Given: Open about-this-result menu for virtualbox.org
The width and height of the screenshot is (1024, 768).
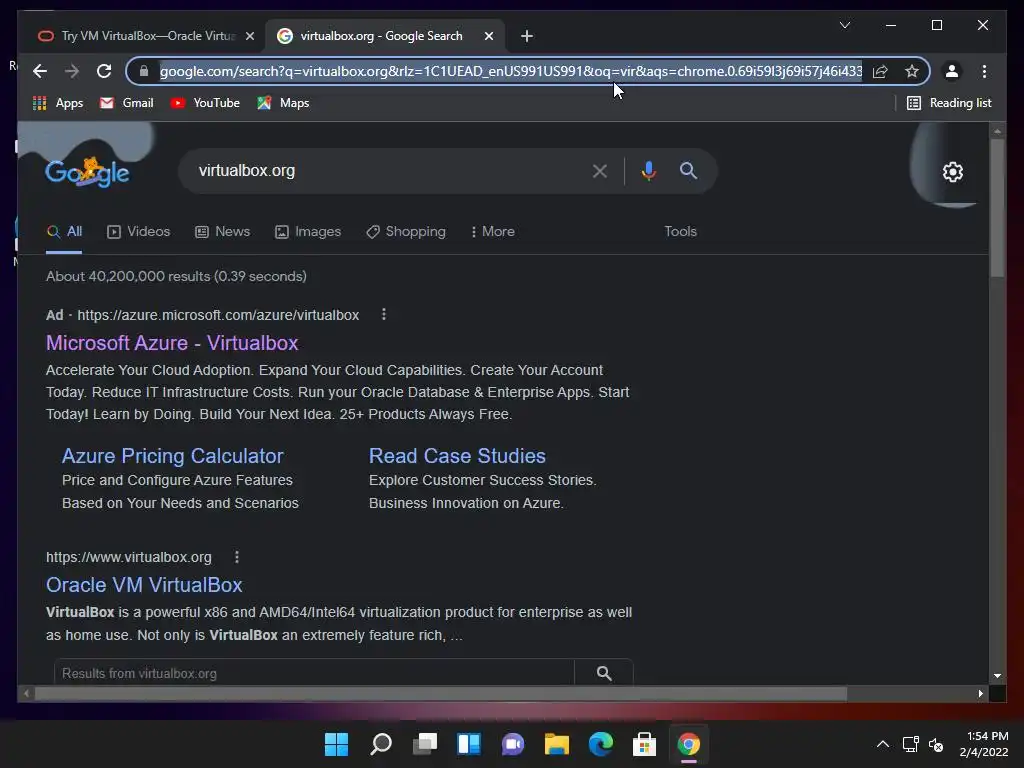Looking at the screenshot, I should coord(237,557).
